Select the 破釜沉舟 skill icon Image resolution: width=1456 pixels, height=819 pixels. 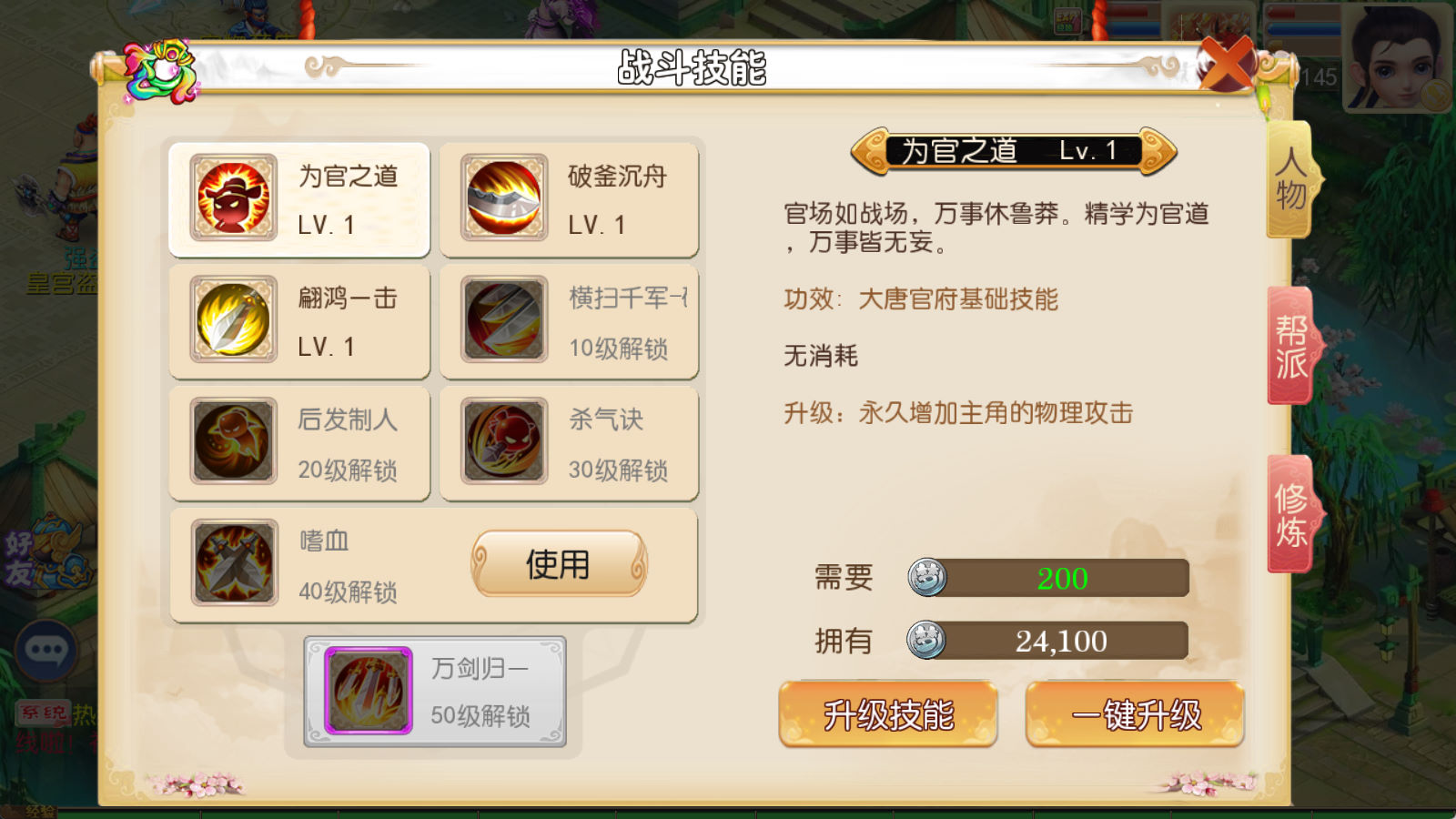tap(504, 197)
